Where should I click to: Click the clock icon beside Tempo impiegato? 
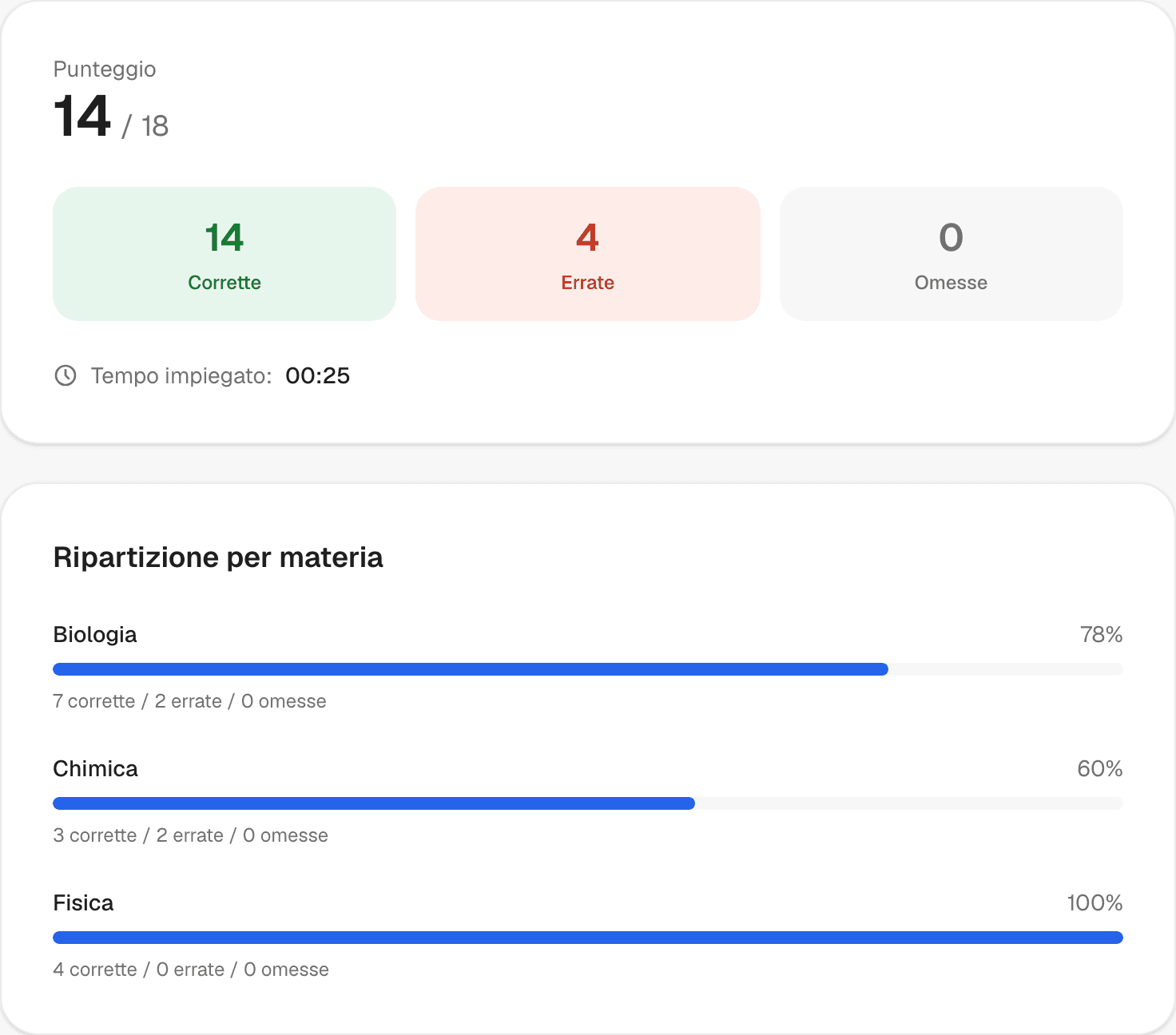(x=66, y=375)
